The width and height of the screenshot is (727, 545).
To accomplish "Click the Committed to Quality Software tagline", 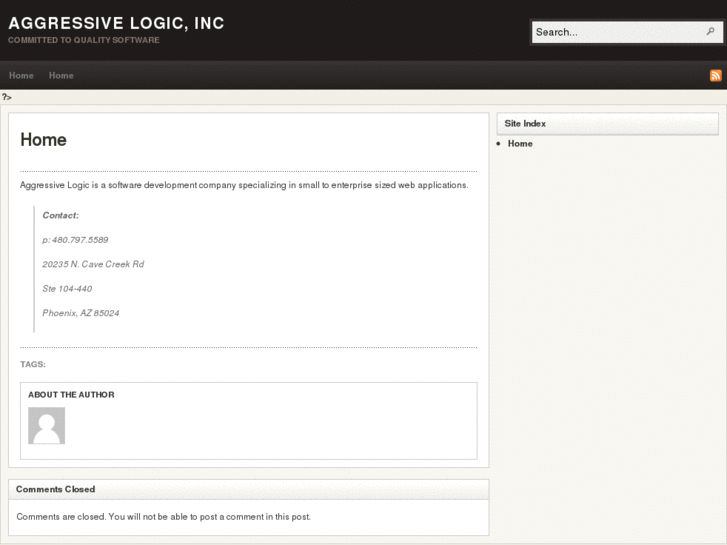I will pos(83,41).
